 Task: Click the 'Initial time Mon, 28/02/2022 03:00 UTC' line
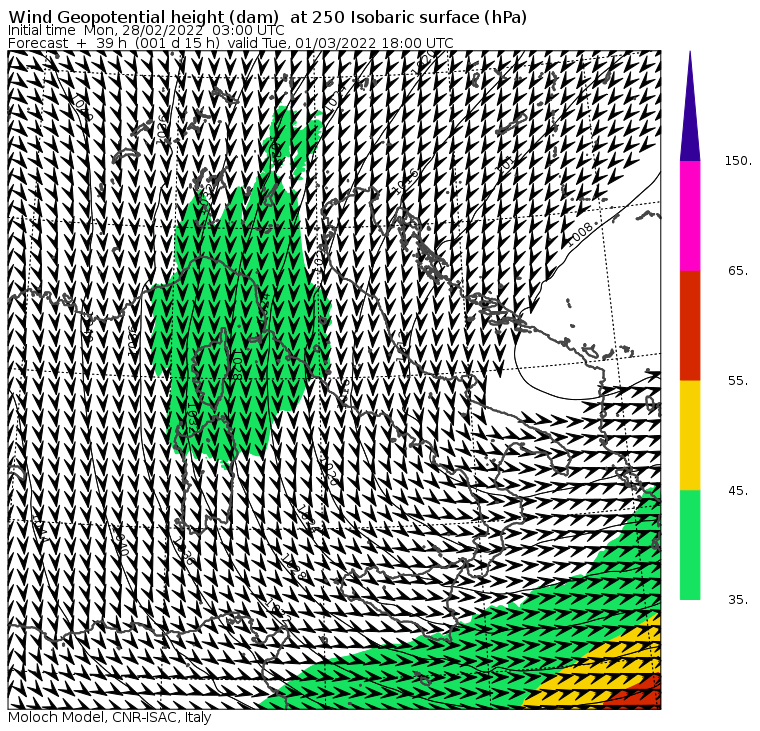[x=146, y=31]
